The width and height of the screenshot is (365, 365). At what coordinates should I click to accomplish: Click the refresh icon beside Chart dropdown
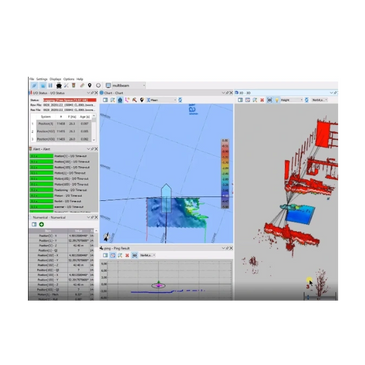180,100
